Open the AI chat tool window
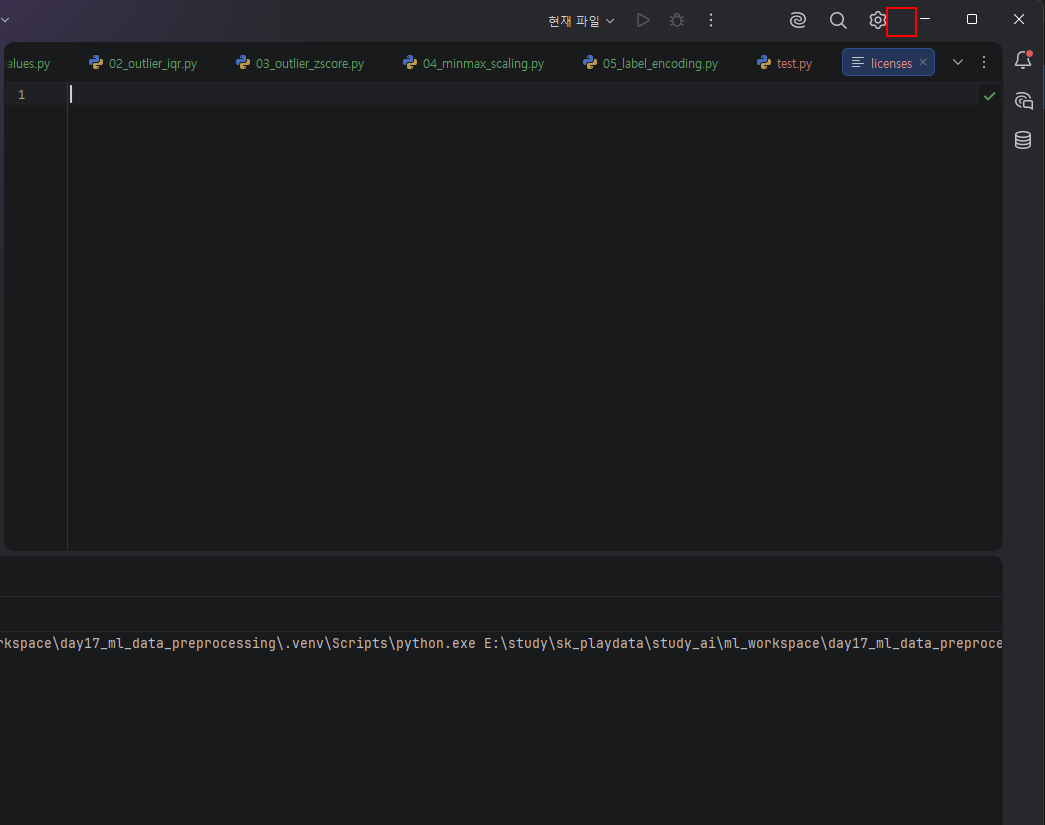 1023,101
